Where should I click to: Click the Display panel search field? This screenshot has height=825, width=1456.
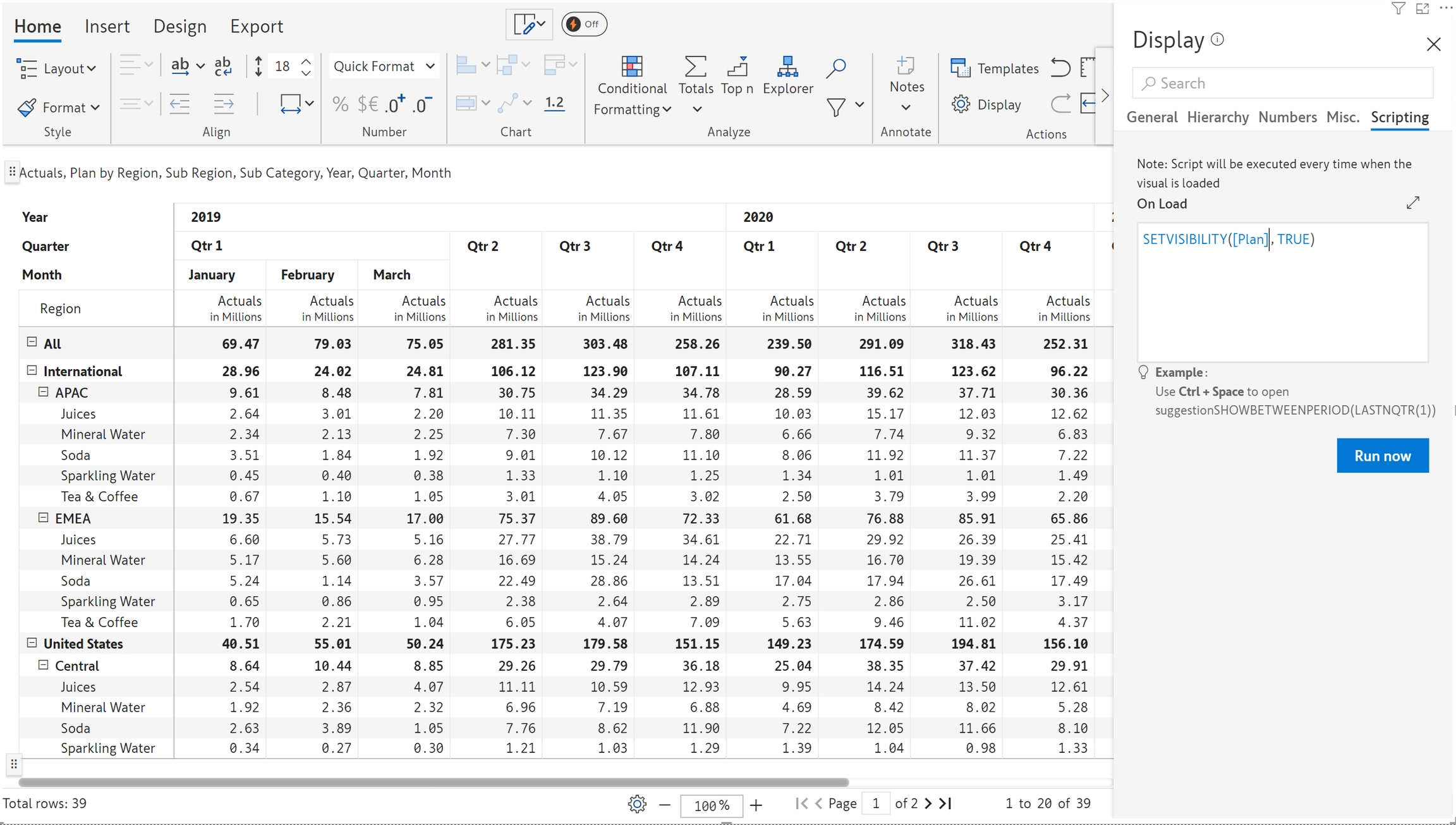pyautogui.click(x=1283, y=83)
